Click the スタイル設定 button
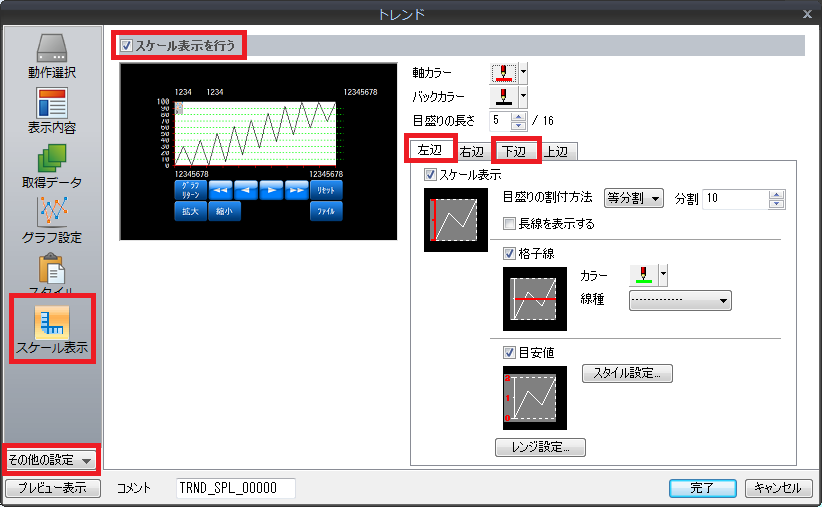The image size is (822, 507). pos(627,373)
